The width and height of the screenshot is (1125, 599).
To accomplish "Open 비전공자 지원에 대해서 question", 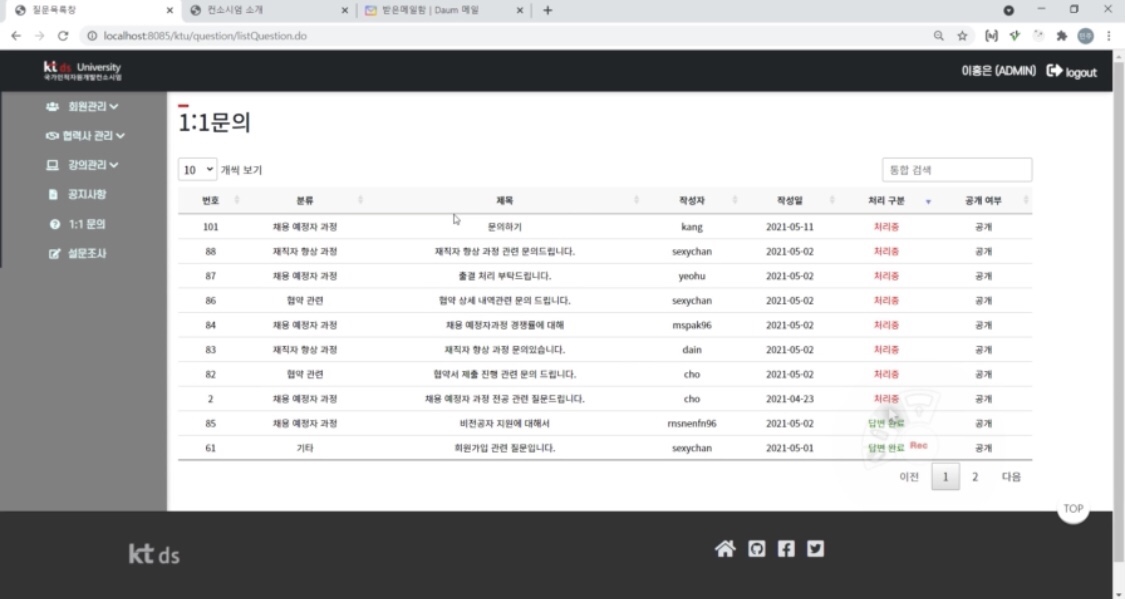I will [504, 424].
